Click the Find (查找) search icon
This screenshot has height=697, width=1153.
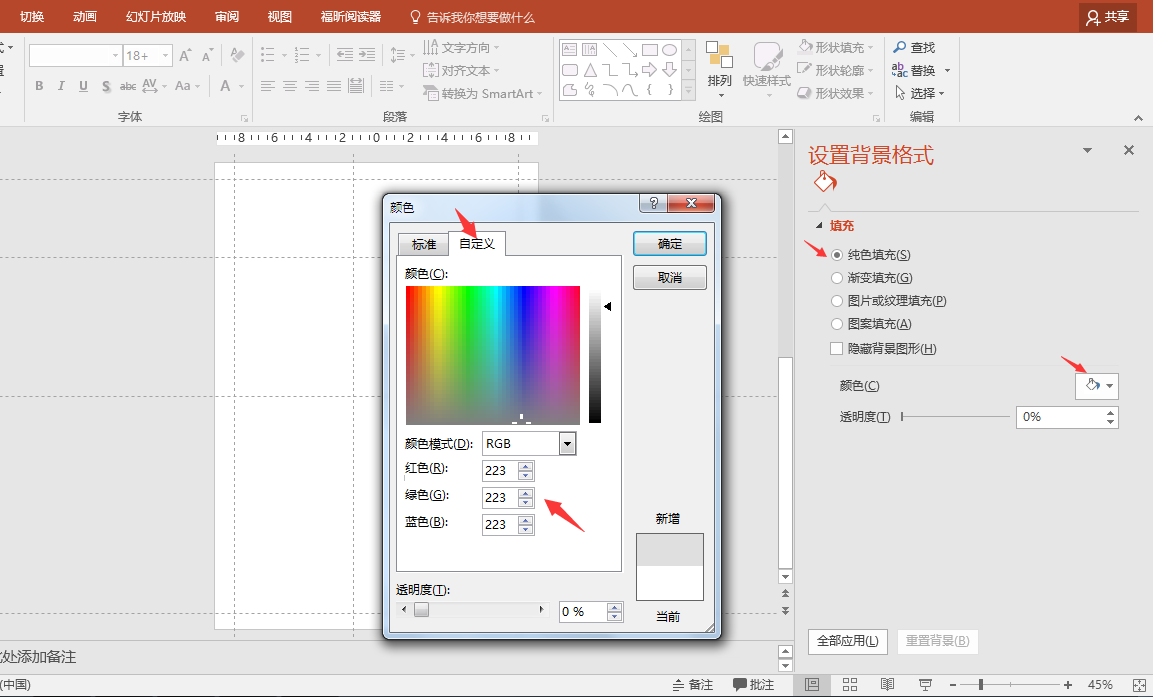[900, 47]
